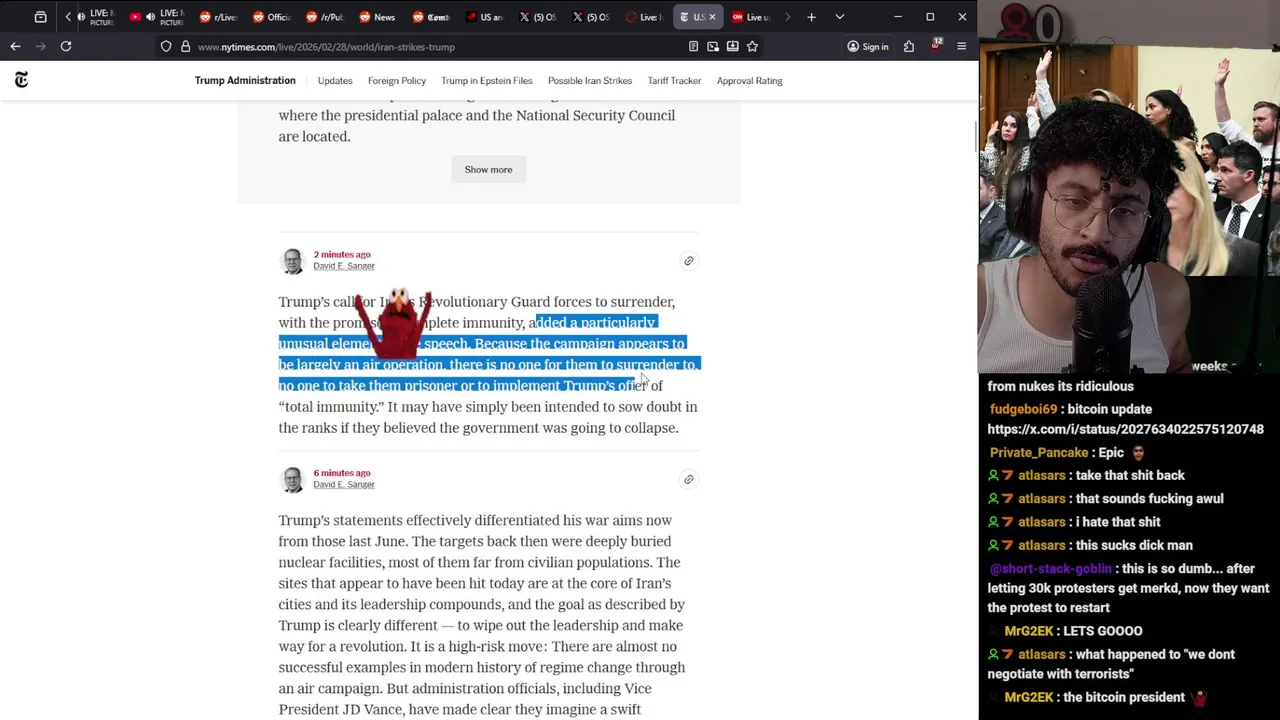1280x720 pixels.
Task: Click the '2 minutes ago' timestamp
Action: 342,254
